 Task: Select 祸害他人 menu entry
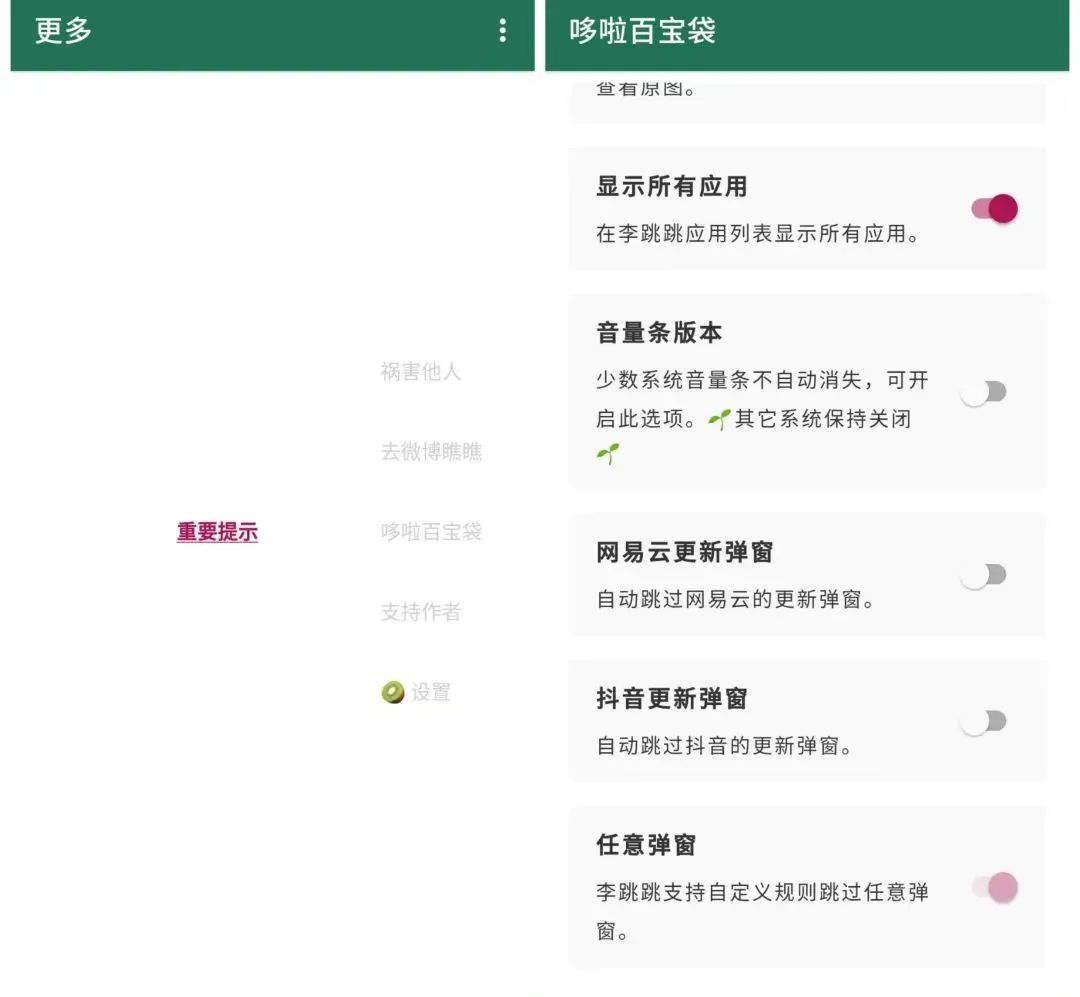click(420, 372)
